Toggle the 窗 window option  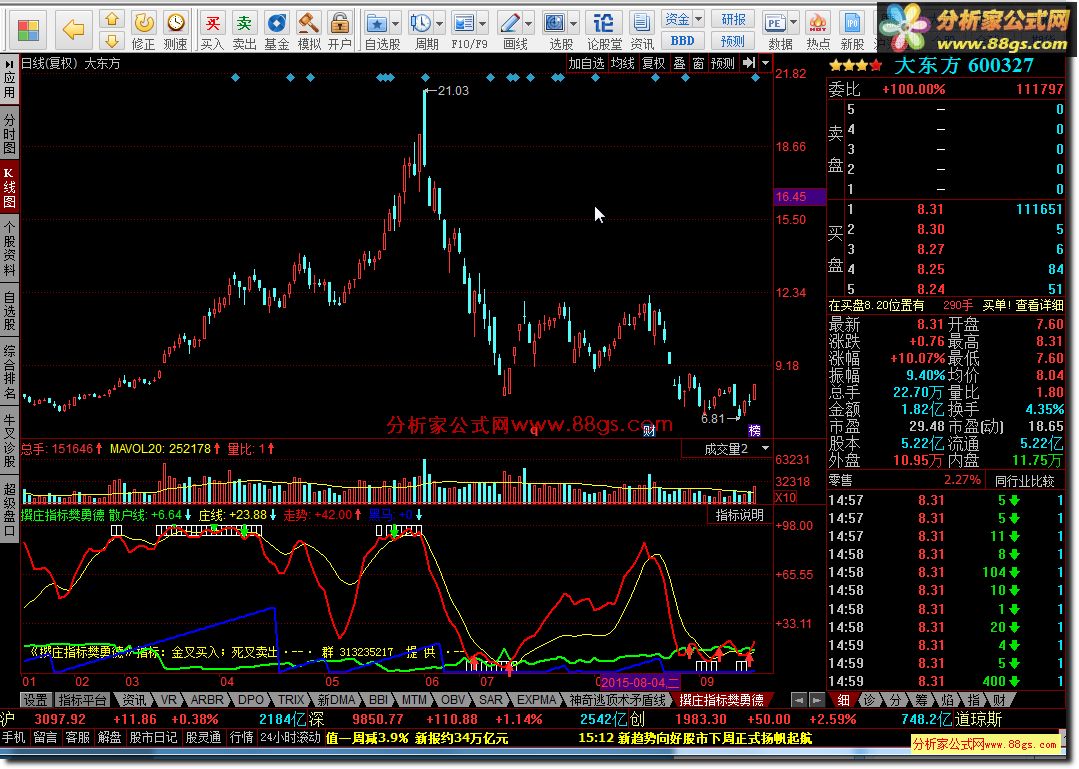[698, 63]
